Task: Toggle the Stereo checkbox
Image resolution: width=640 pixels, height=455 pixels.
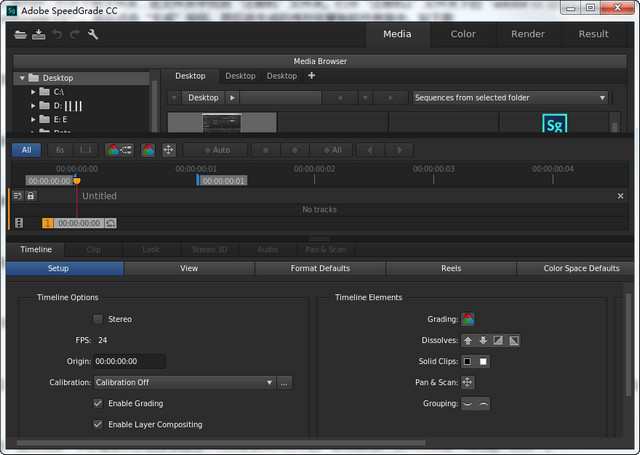Action: tap(98, 319)
